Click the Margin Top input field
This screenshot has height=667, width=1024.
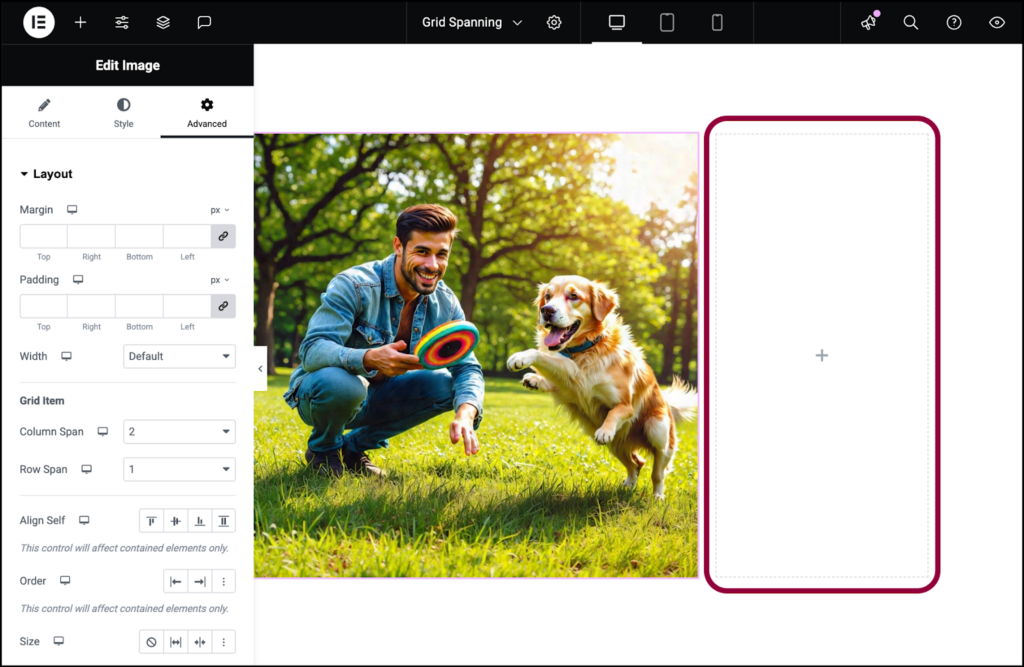(42, 235)
